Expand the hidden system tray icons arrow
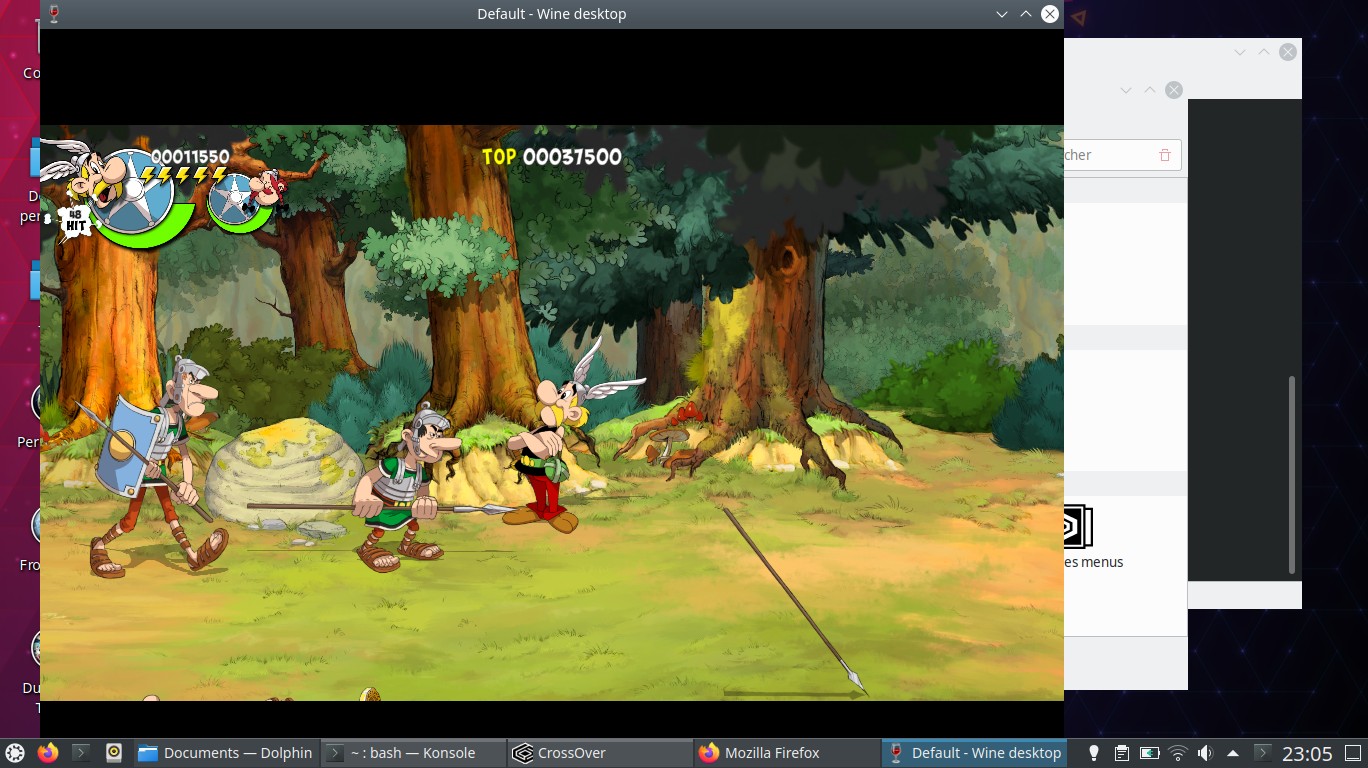 [x=1233, y=753]
